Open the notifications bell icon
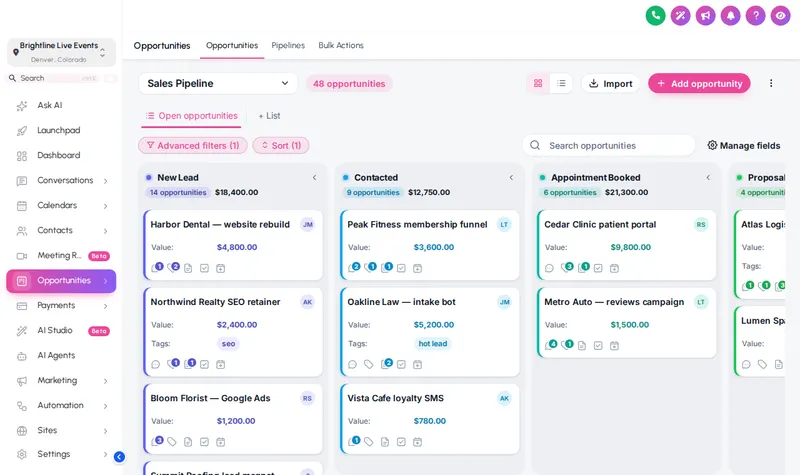The width and height of the screenshot is (800, 475). point(730,16)
